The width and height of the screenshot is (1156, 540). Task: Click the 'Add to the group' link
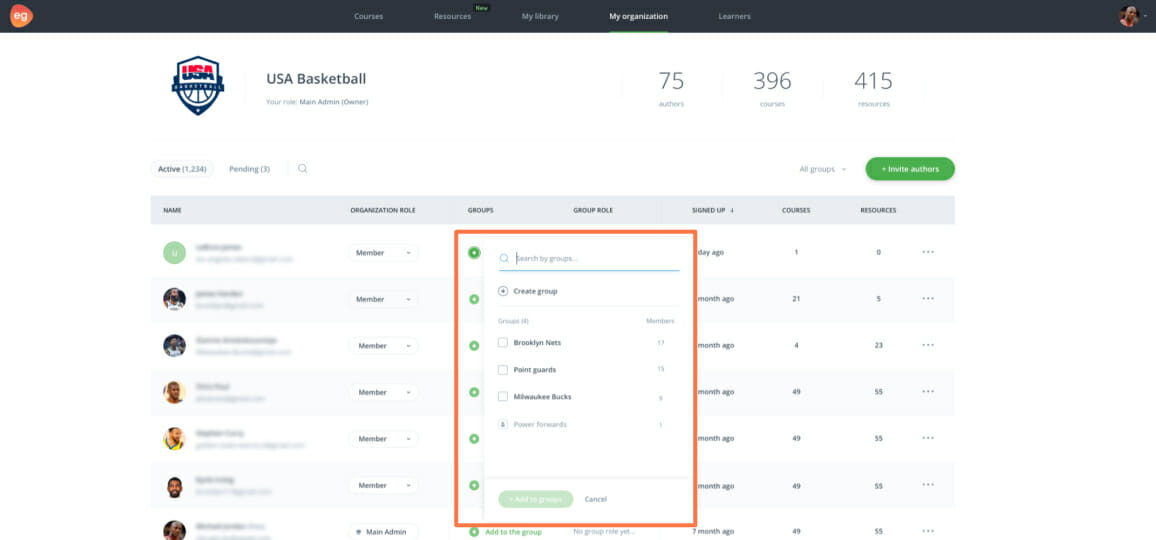[x=513, y=532]
